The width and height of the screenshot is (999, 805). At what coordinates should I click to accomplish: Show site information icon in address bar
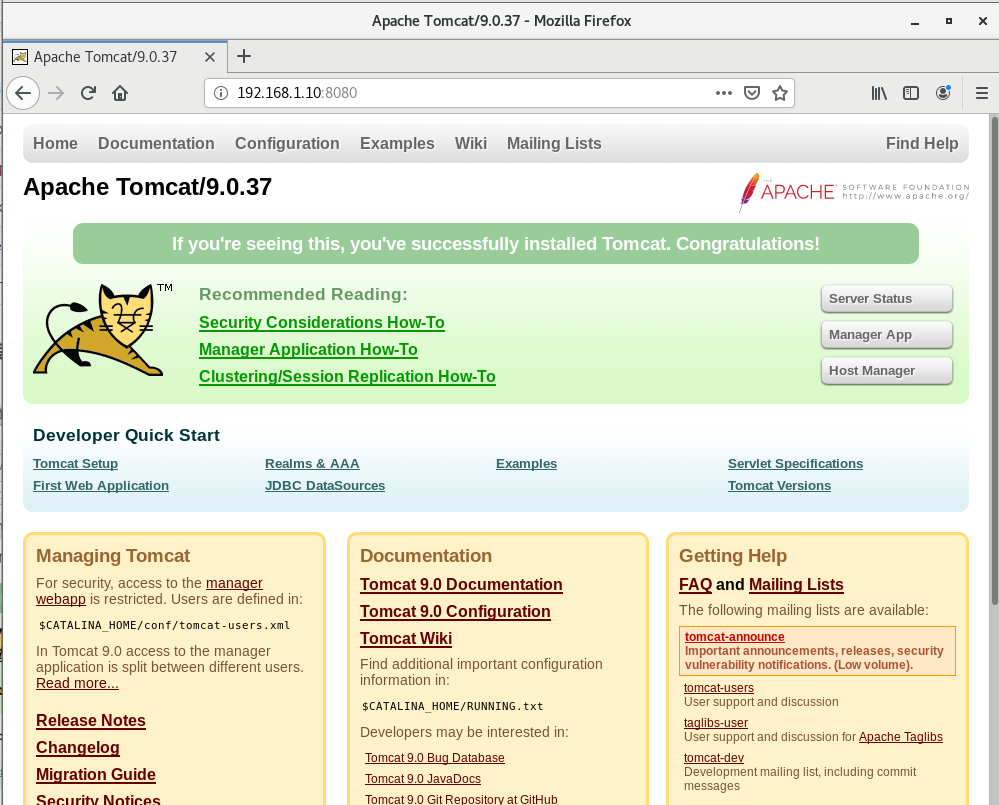[220, 93]
